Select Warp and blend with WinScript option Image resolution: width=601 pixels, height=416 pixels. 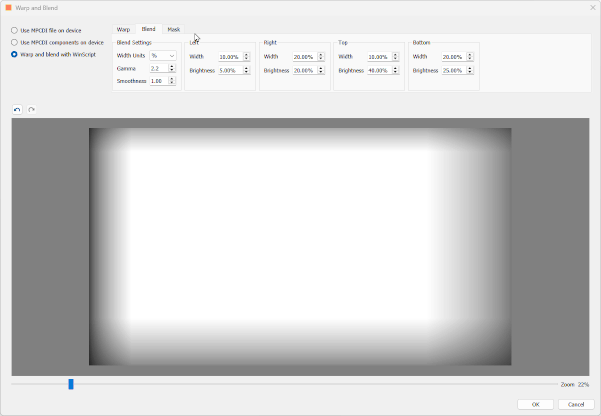click(15, 54)
